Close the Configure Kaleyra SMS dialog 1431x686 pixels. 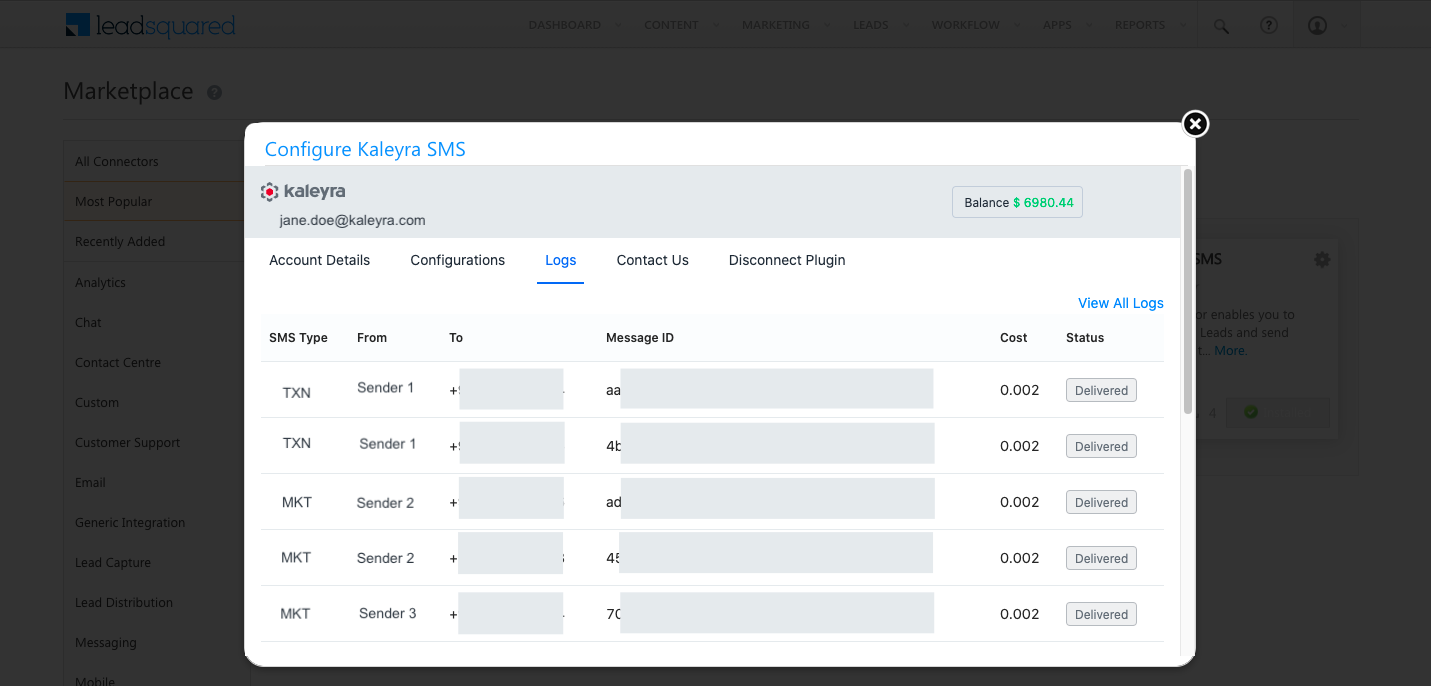[1195, 123]
